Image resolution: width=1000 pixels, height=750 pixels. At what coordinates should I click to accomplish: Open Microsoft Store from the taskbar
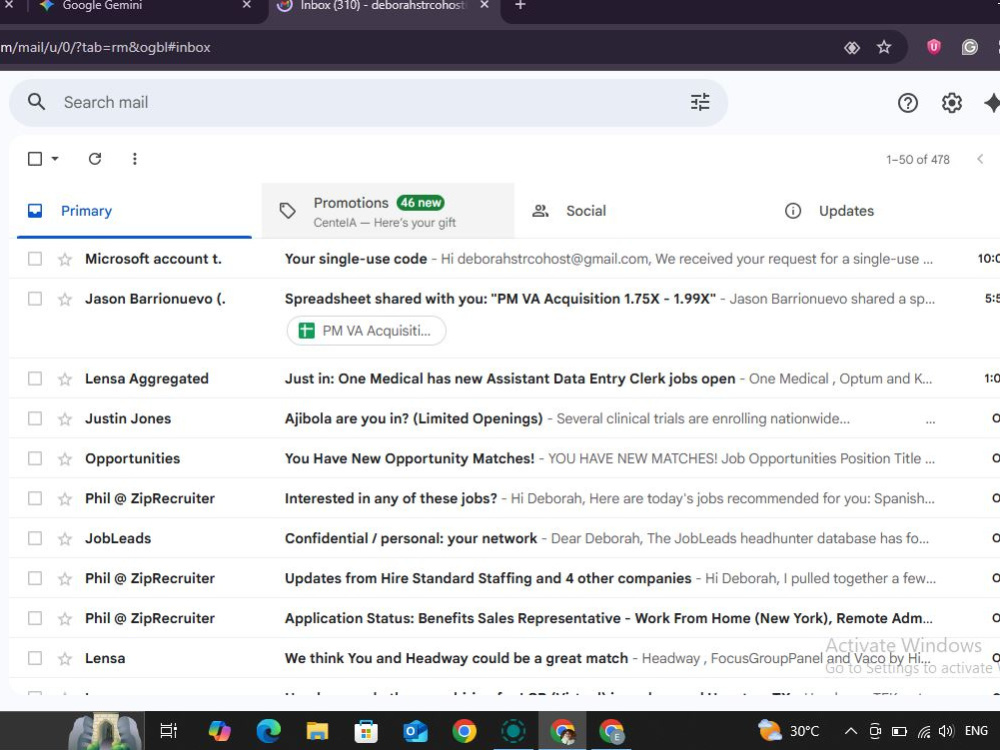click(366, 731)
